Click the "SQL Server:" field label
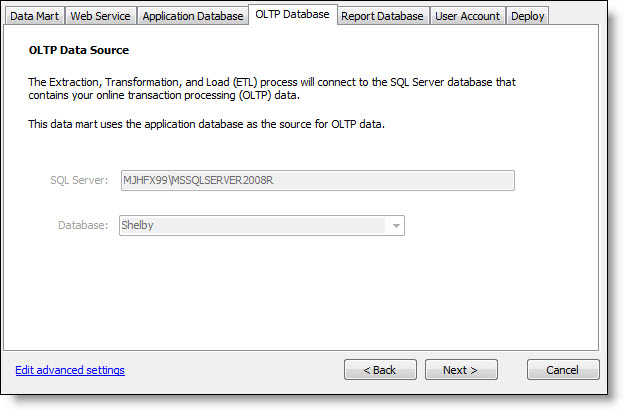Viewport: 624px width, 411px height. point(79,181)
